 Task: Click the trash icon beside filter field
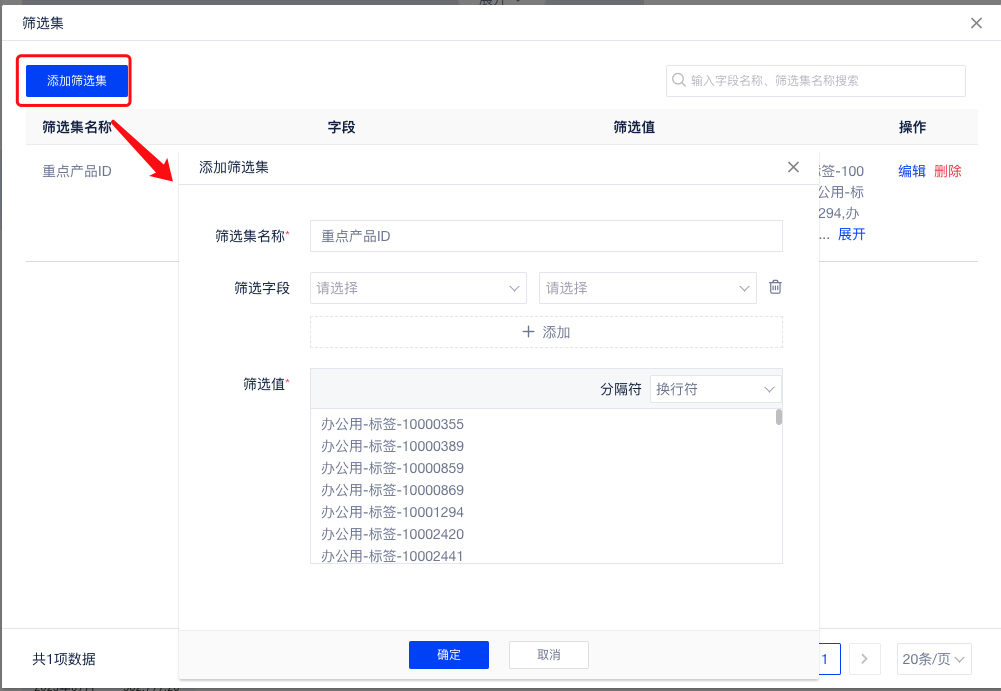pyautogui.click(x=775, y=288)
